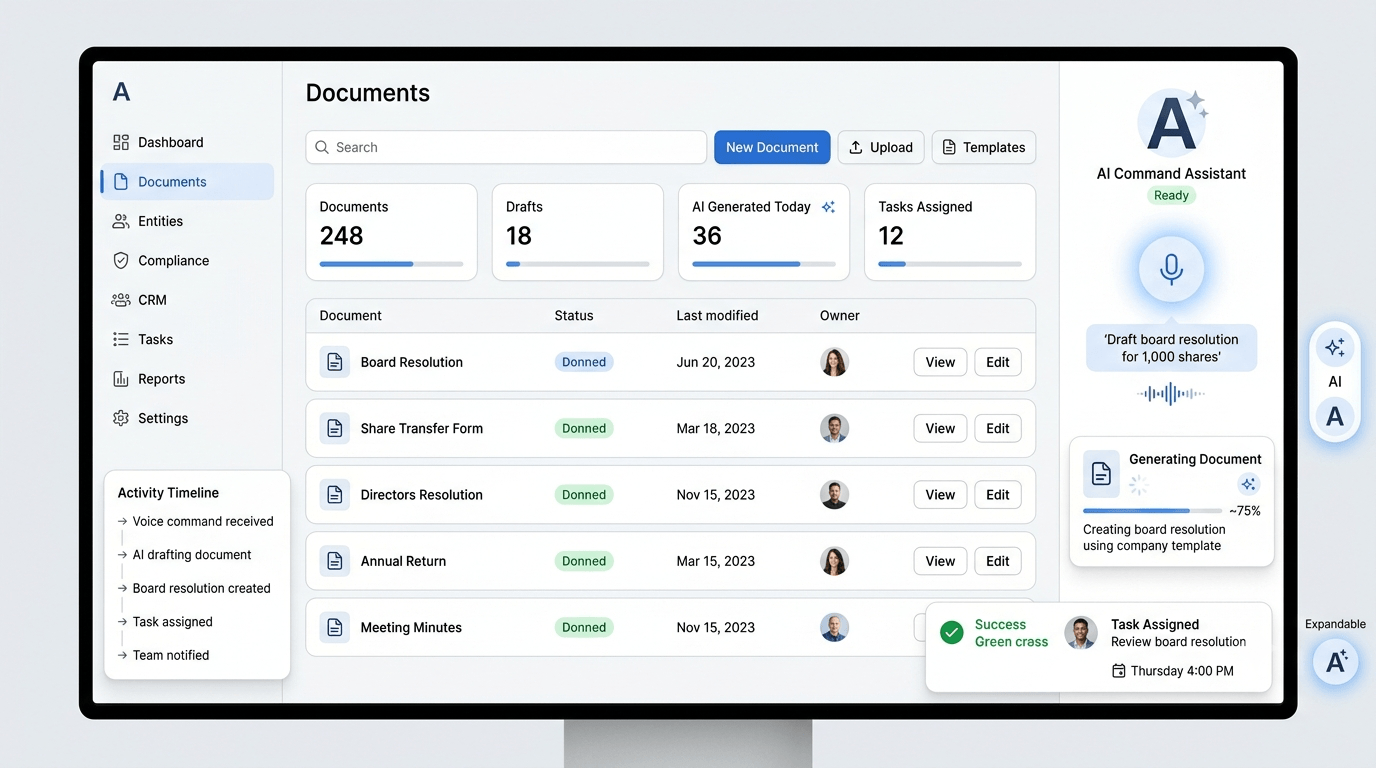Click the Upload button
The height and width of the screenshot is (768, 1376).
[x=881, y=147]
